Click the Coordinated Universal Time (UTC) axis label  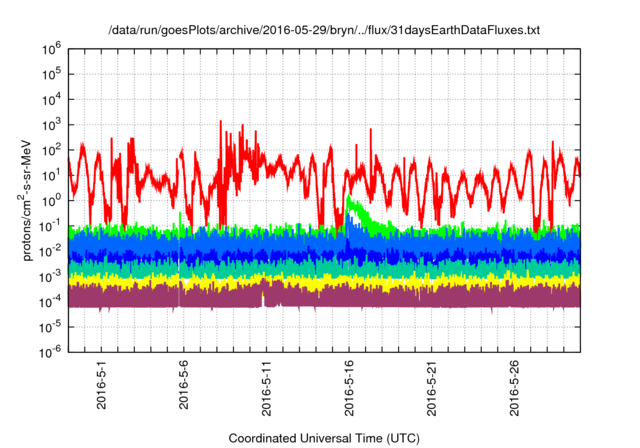coord(324,438)
